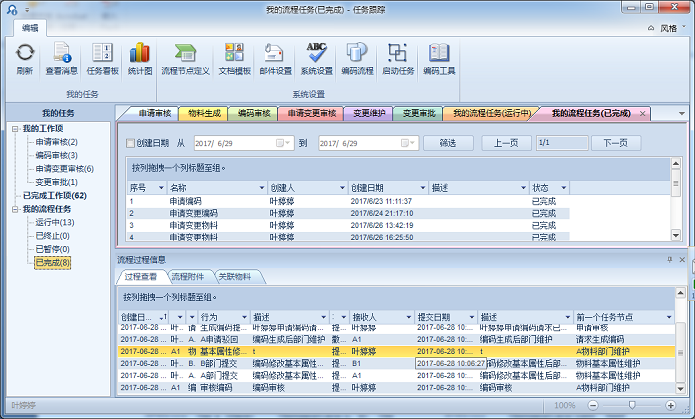Viewport: 695px width, 419px height.
Task: Open the 任务看板 task board
Action: [x=102, y=59]
